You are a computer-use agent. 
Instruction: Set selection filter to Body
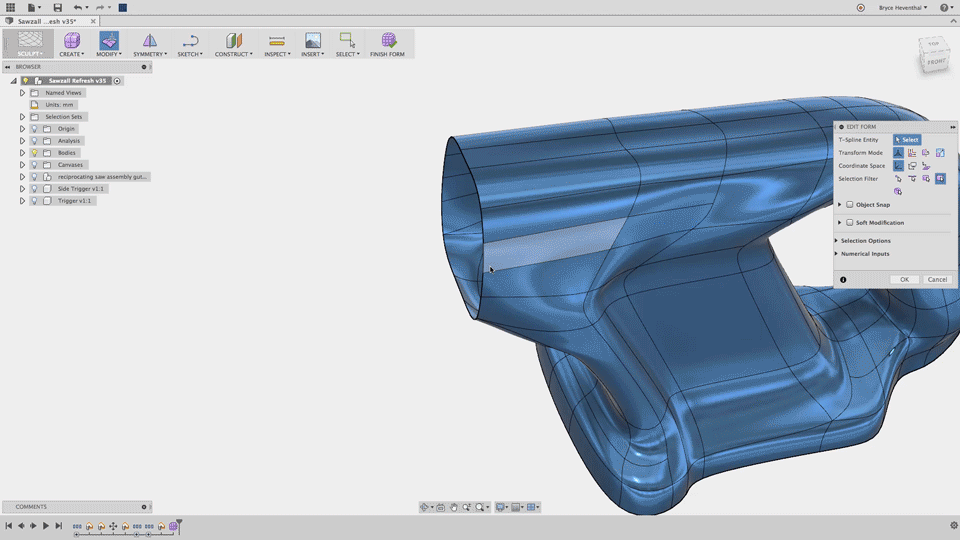click(898, 192)
